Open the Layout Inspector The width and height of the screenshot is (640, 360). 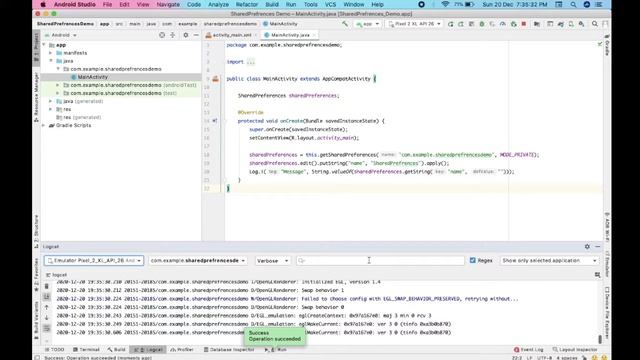[574, 350]
